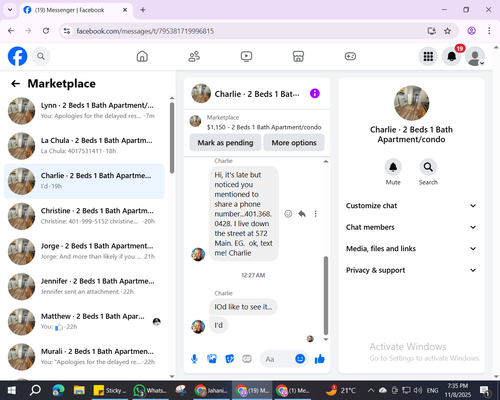Expand Customize chat section
This screenshot has width=500, height=400.
[x=411, y=206]
